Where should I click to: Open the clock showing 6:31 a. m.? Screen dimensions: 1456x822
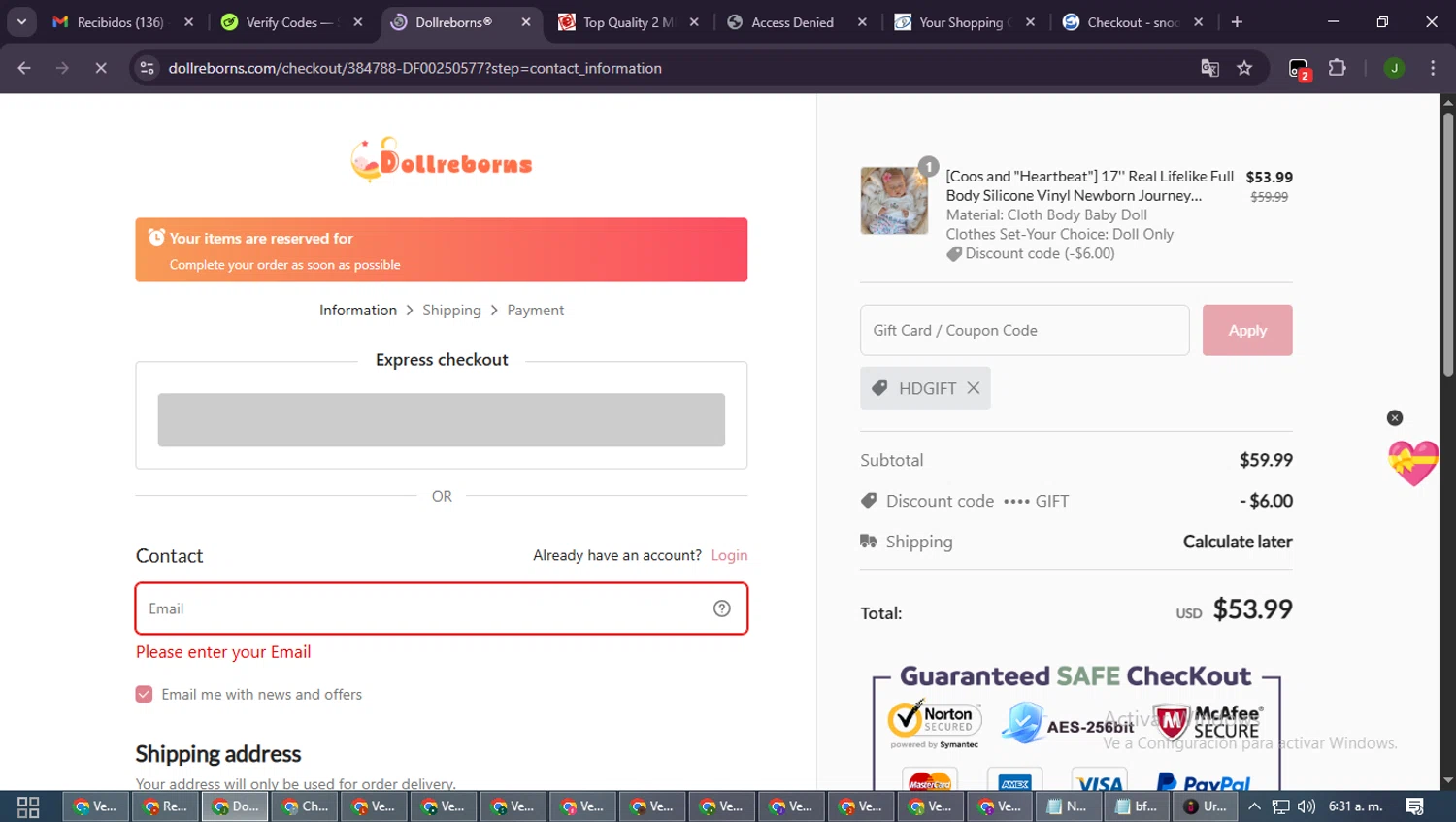click(1355, 806)
